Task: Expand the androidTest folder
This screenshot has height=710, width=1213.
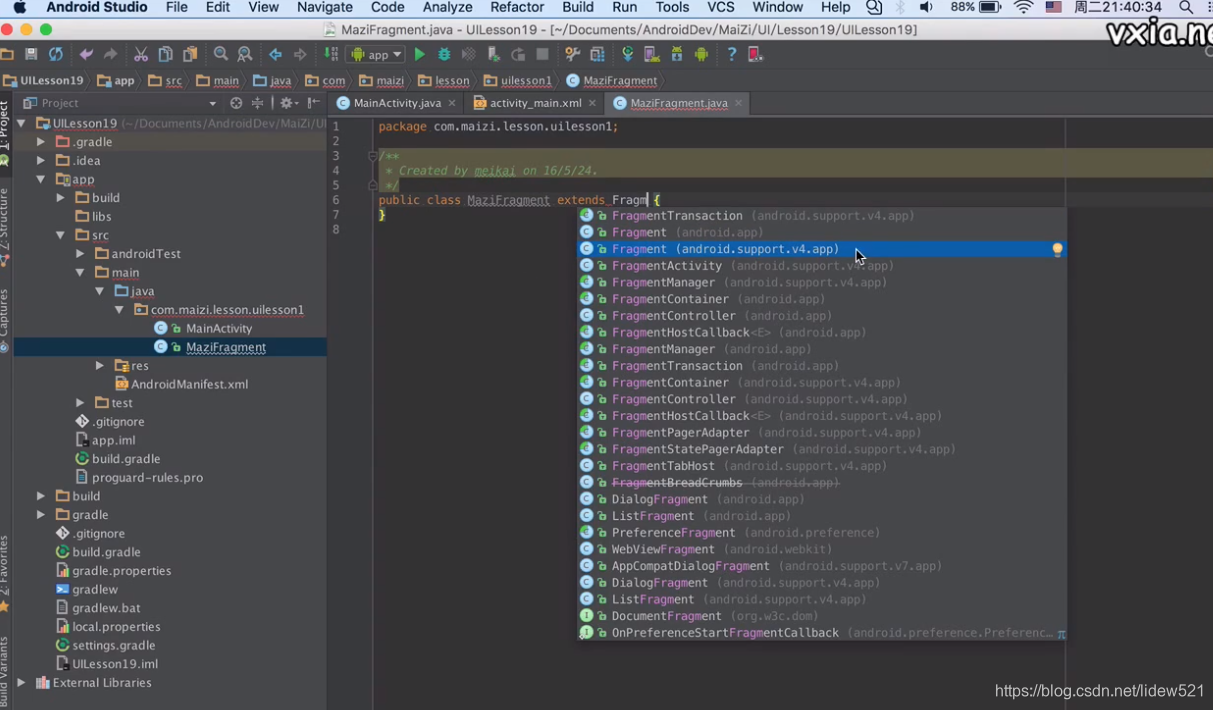Action: [x=81, y=254]
